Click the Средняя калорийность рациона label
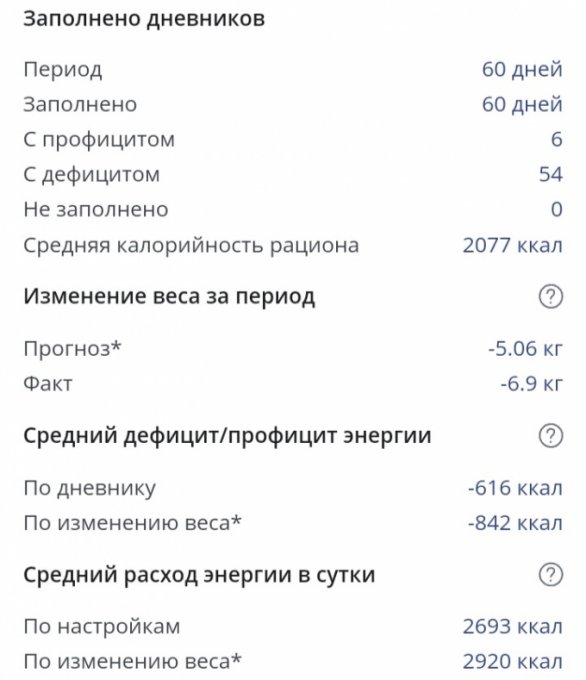 pyautogui.click(x=191, y=245)
